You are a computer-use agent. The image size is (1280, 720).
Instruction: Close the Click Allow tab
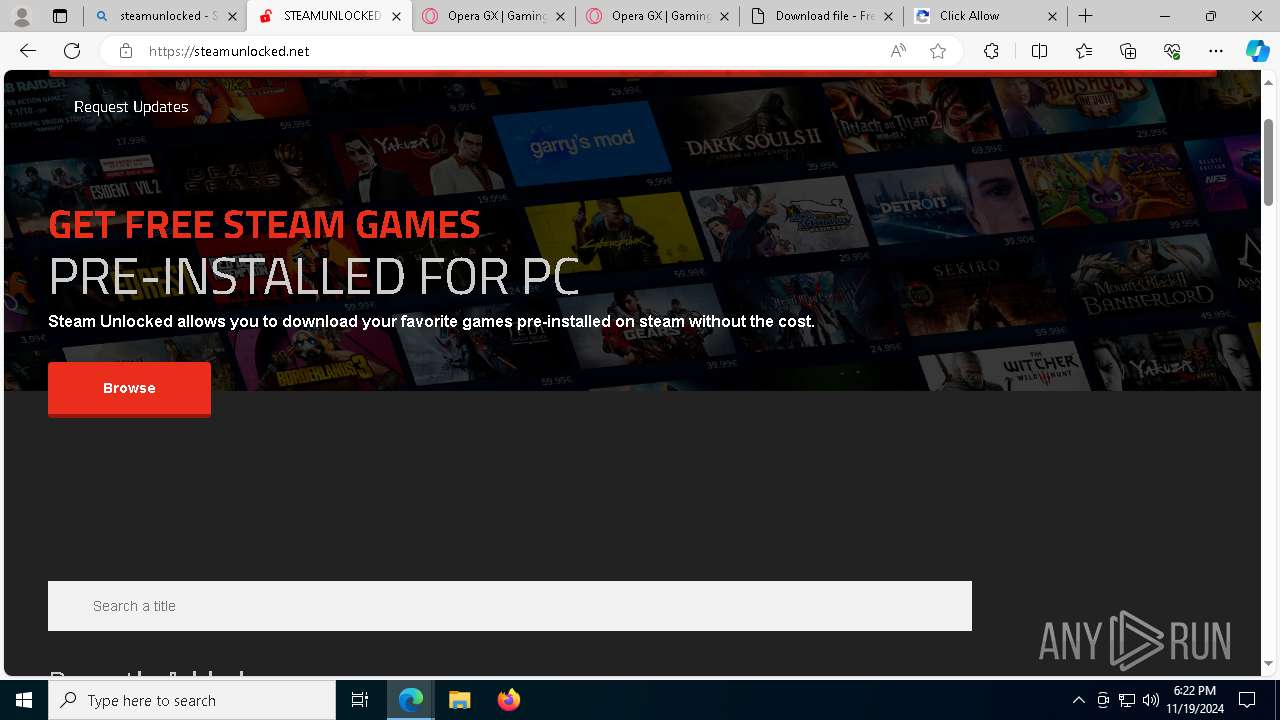coord(1052,16)
